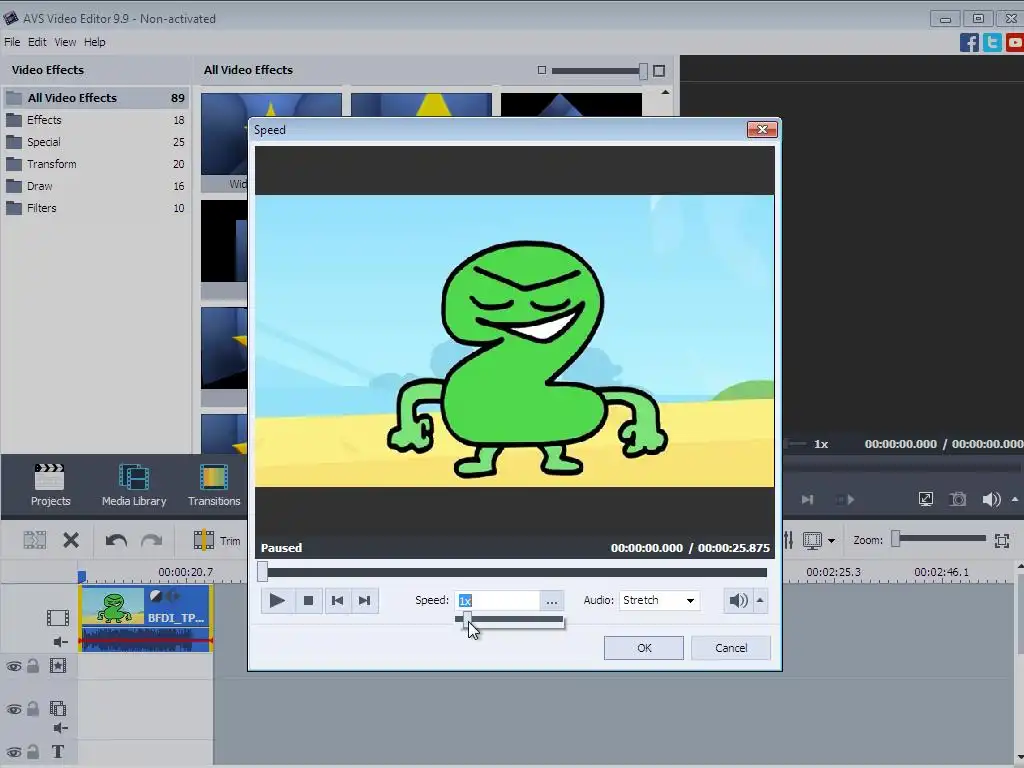Click timeline playhead marker

coord(82,577)
